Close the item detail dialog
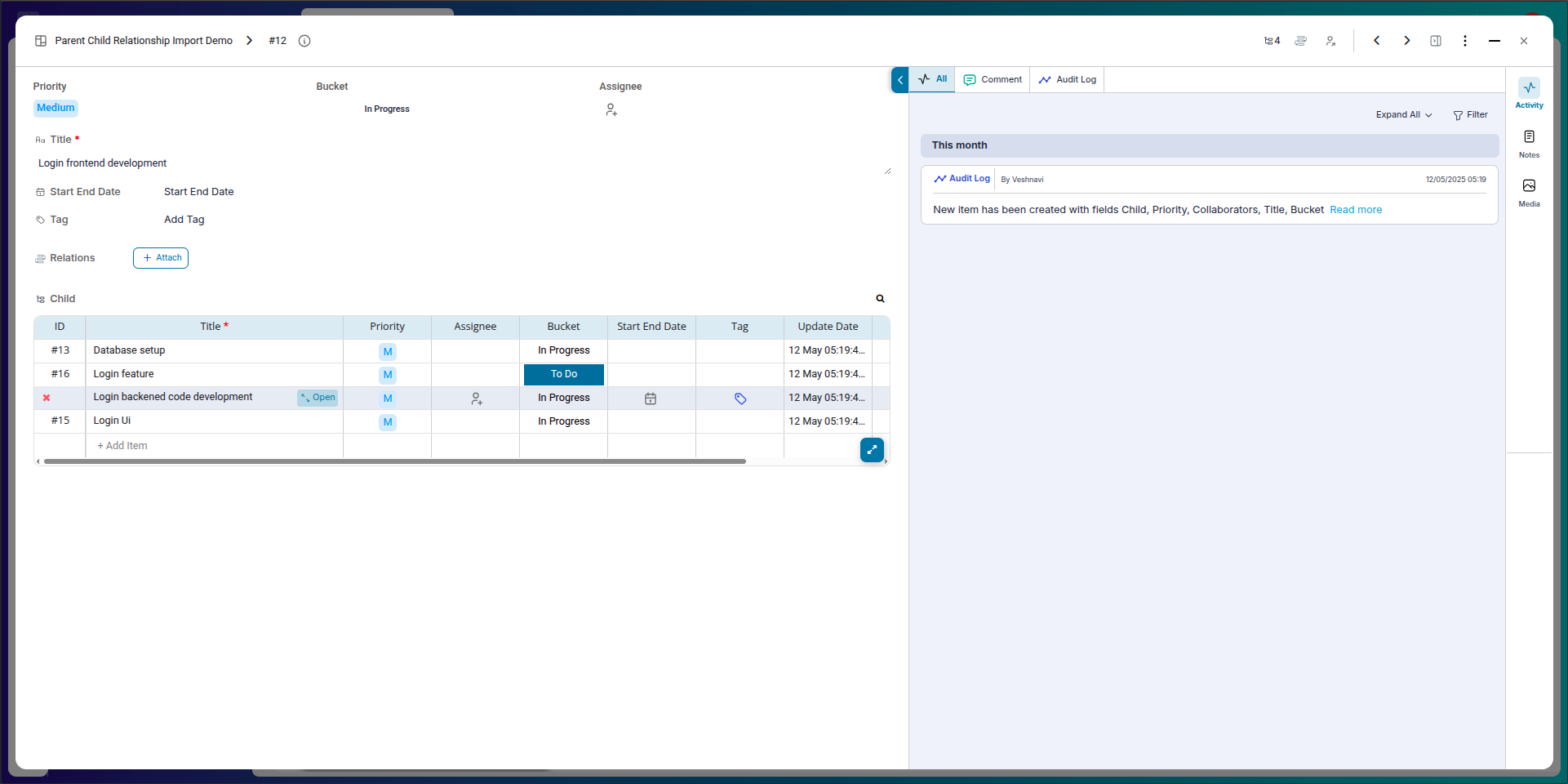This screenshot has height=784, width=1568. tap(1524, 41)
